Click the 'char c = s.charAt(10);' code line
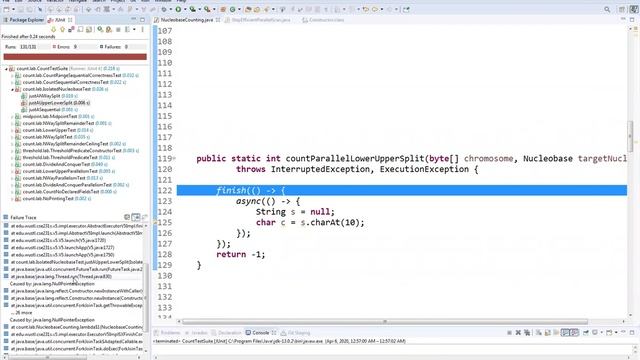640x360 pixels. pyautogui.click(x=310, y=222)
